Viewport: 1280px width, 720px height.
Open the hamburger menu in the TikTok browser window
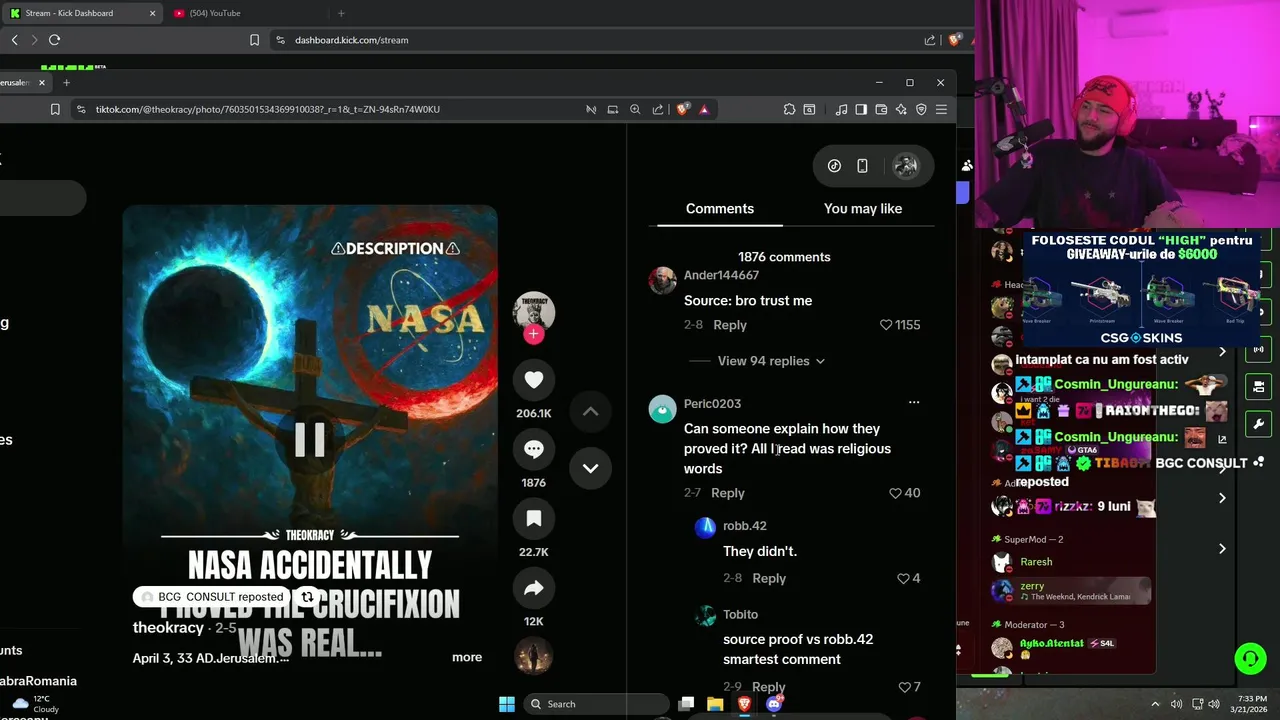click(941, 109)
